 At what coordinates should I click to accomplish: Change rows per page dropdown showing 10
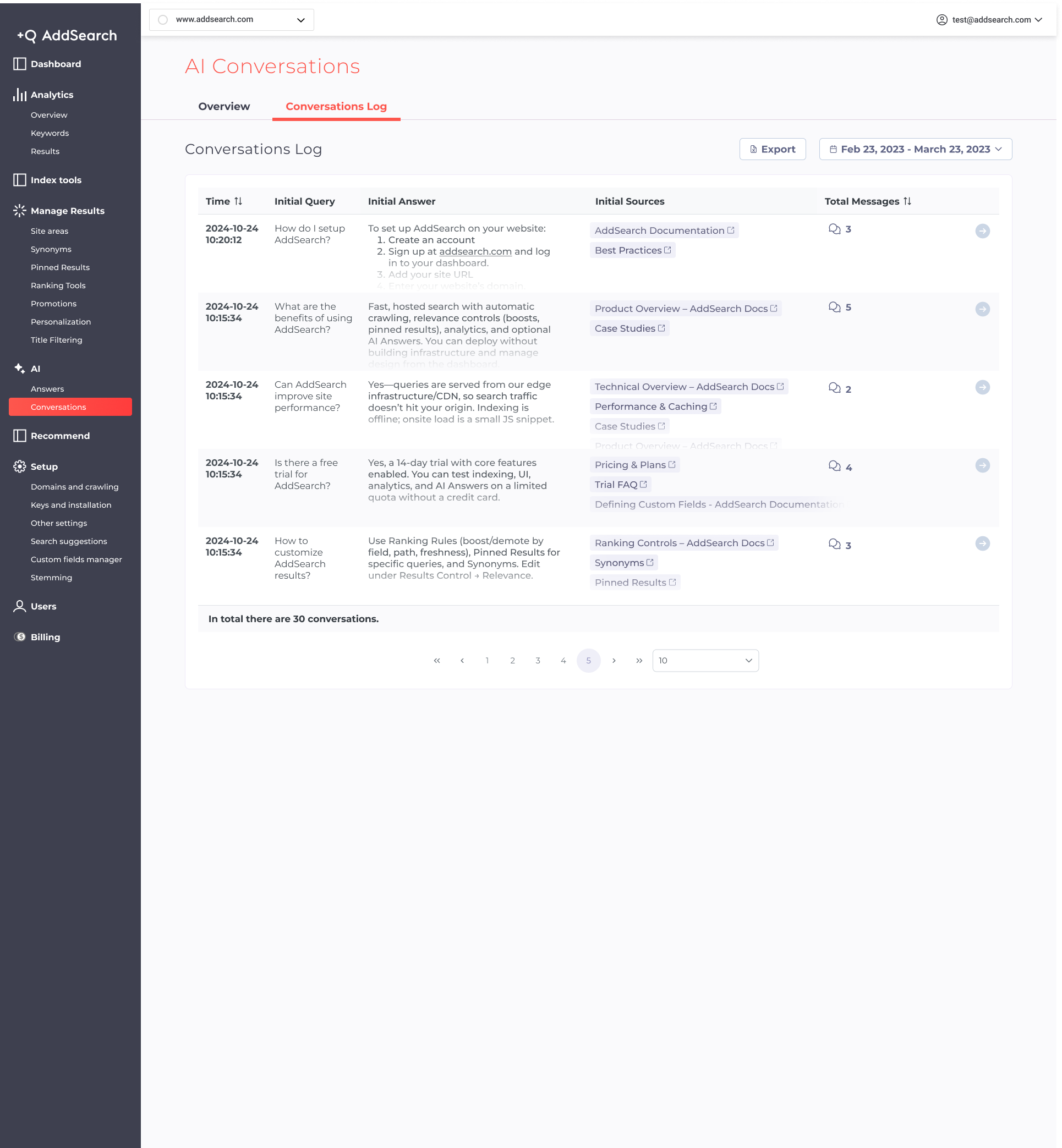pyautogui.click(x=705, y=661)
